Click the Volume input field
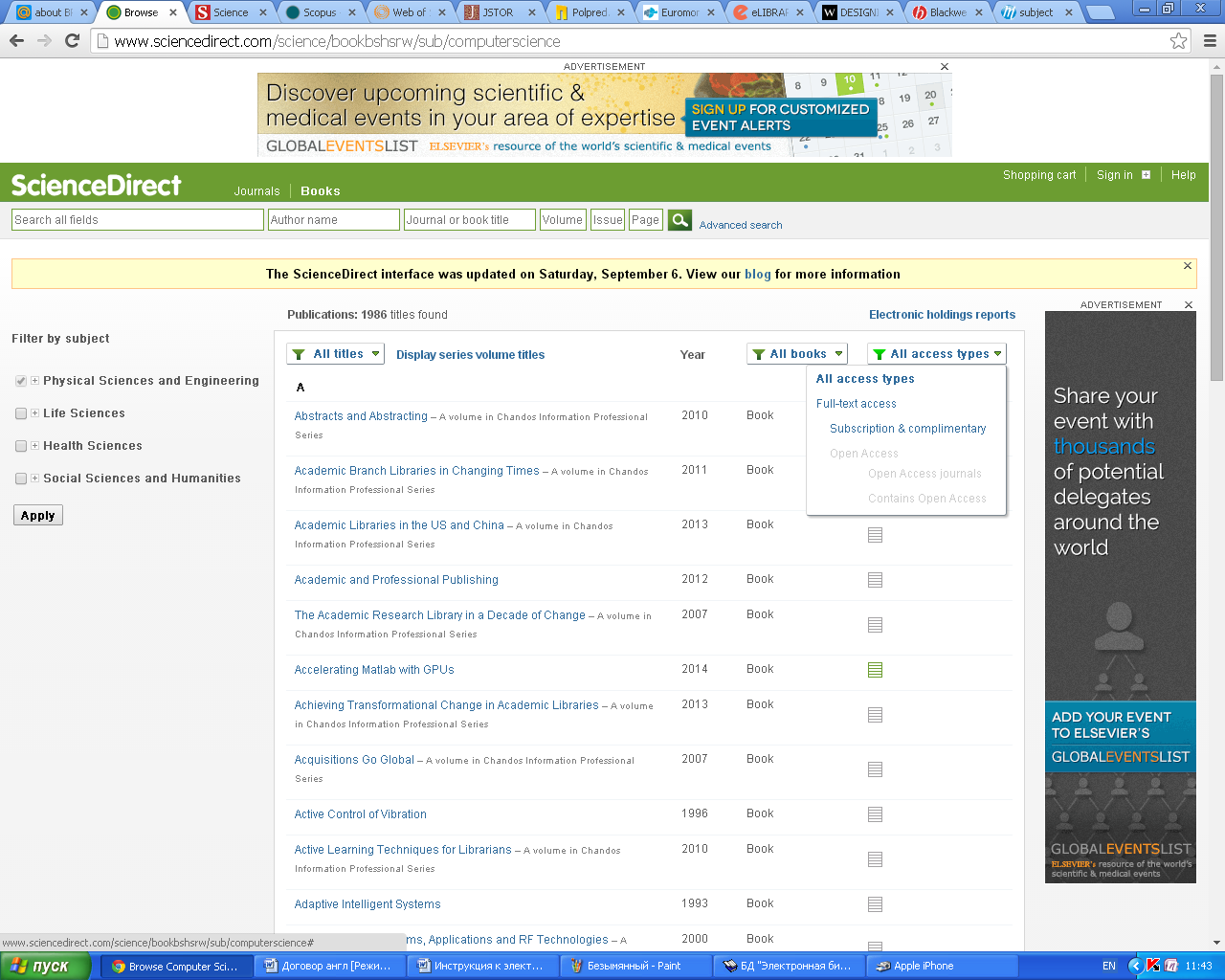Screen dimensions: 1225x980 click(x=563, y=220)
